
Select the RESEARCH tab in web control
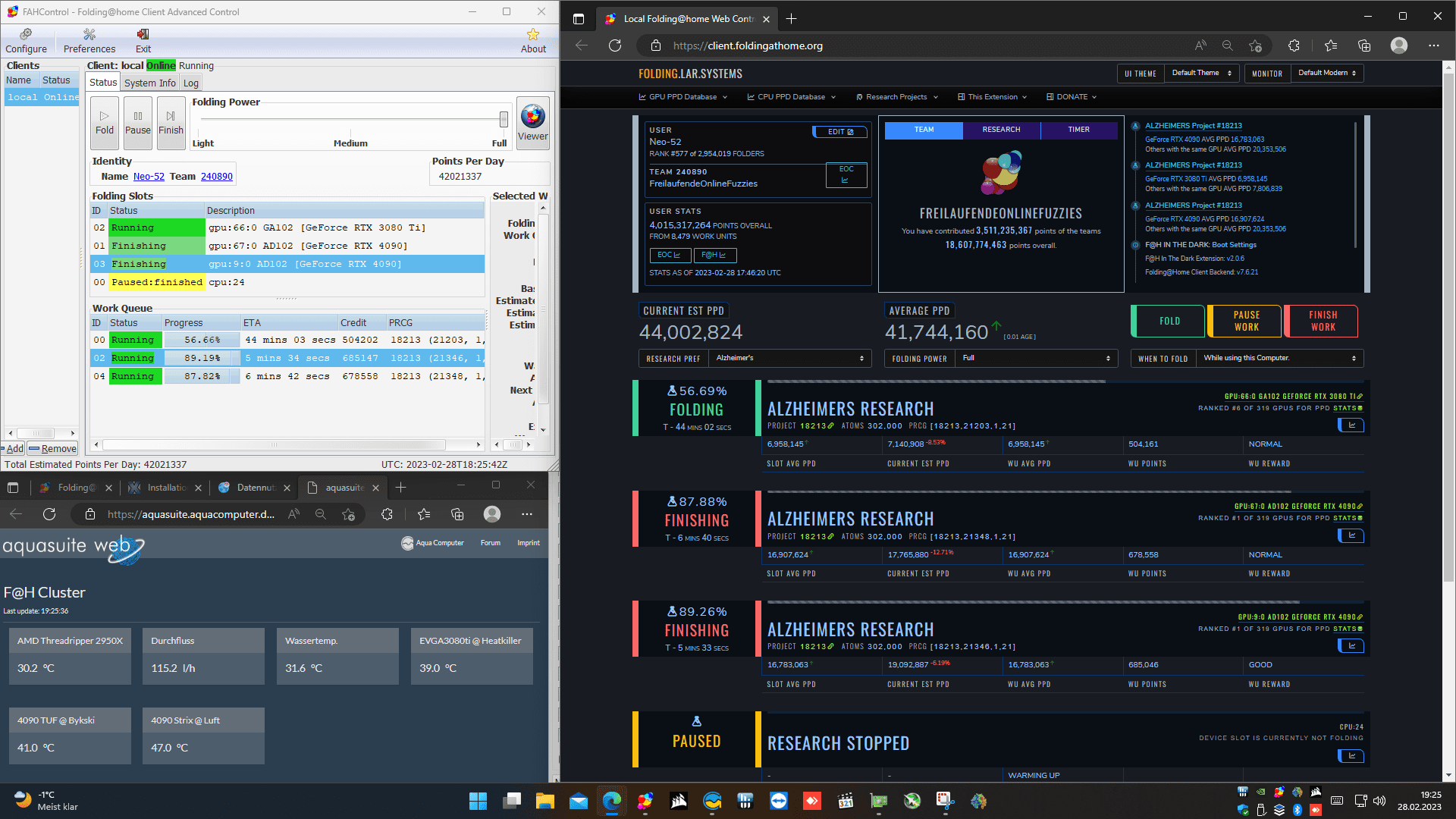point(1001,130)
